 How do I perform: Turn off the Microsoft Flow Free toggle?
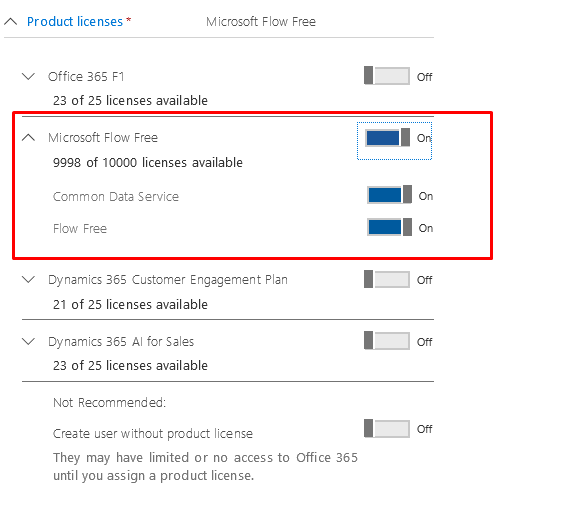tap(388, 138)
